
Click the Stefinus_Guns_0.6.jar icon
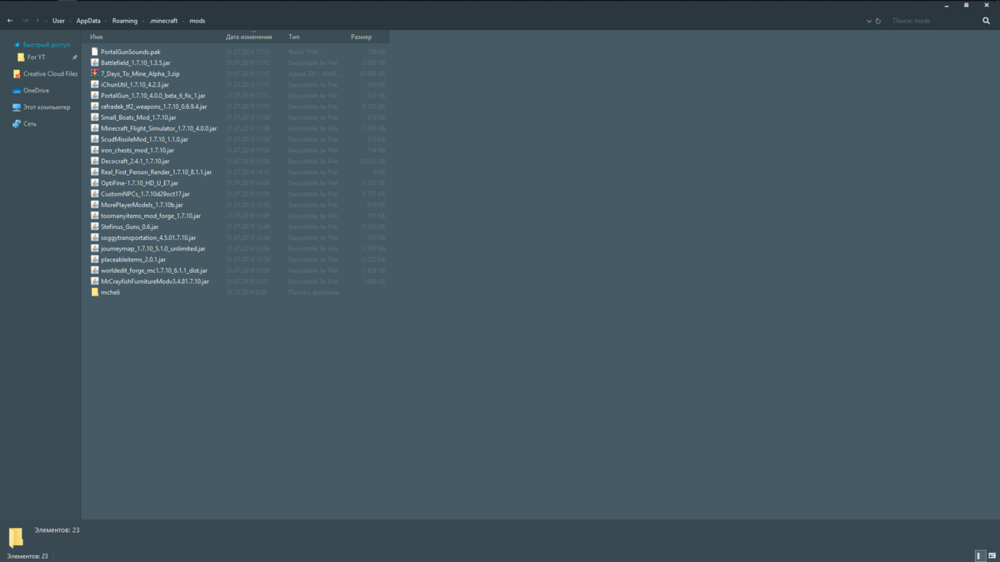click(94, 226)
